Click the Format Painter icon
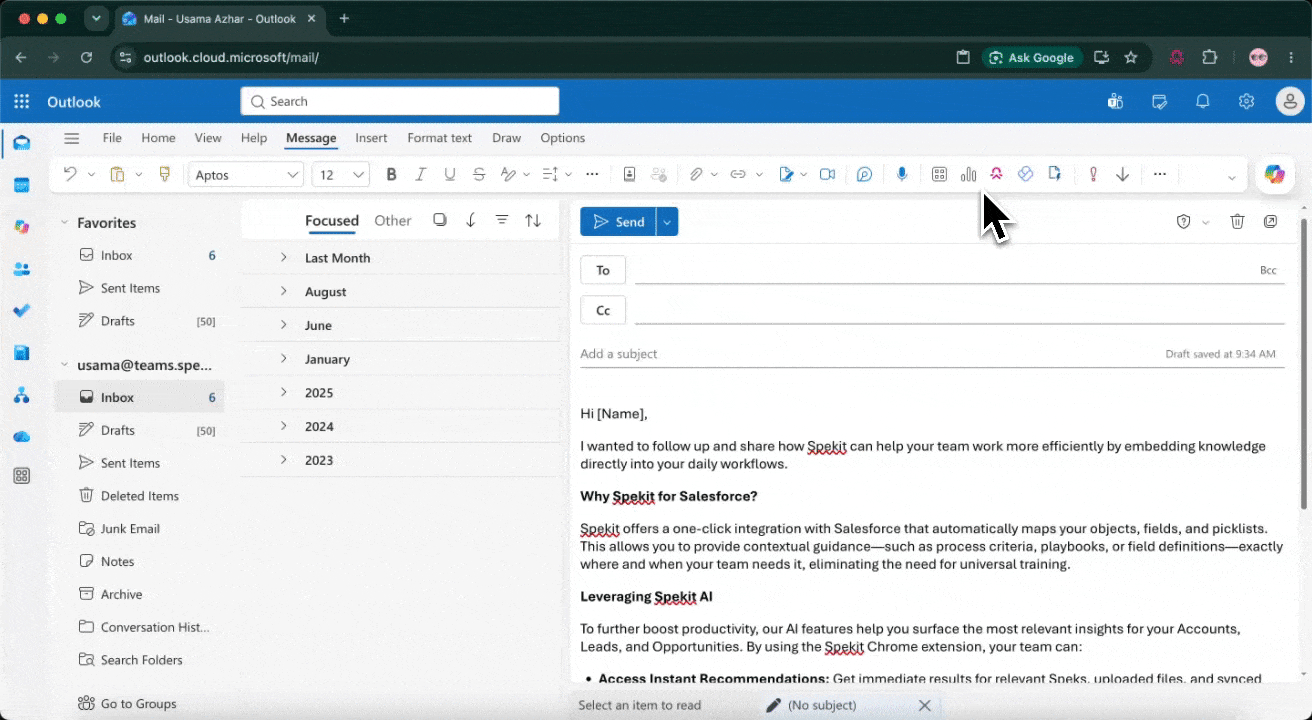 pos(165,174)
